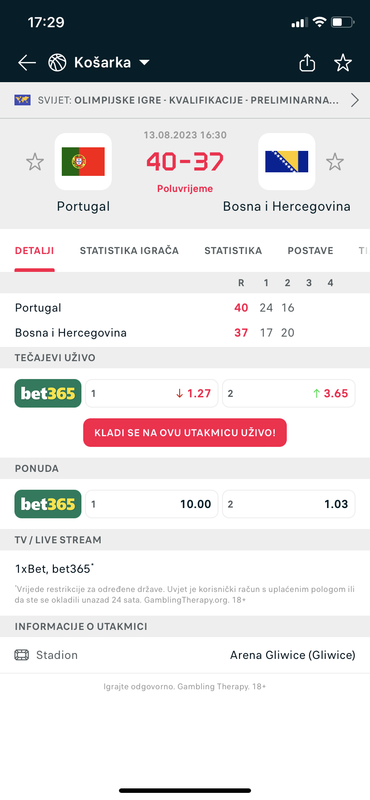Open the Statistika tab

[x=233, y=251]
